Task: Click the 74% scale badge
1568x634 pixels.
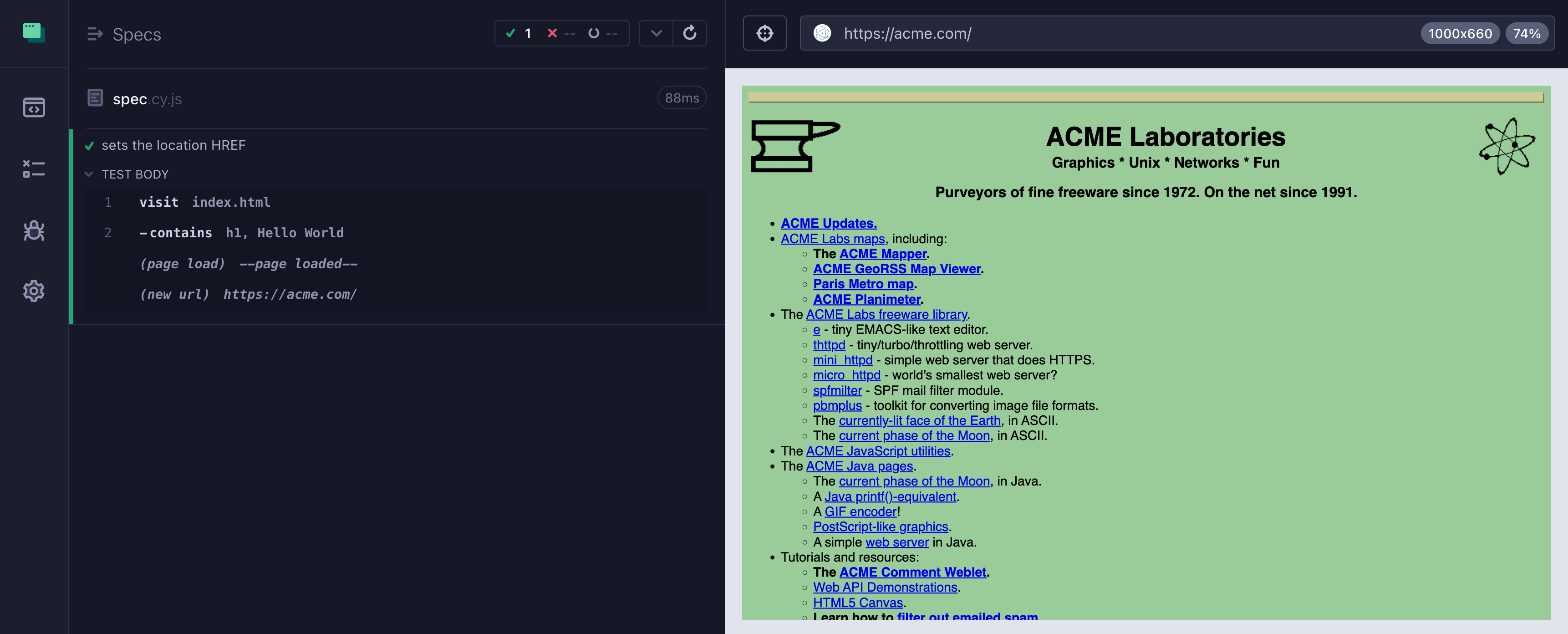Action: coord(1527,34)
